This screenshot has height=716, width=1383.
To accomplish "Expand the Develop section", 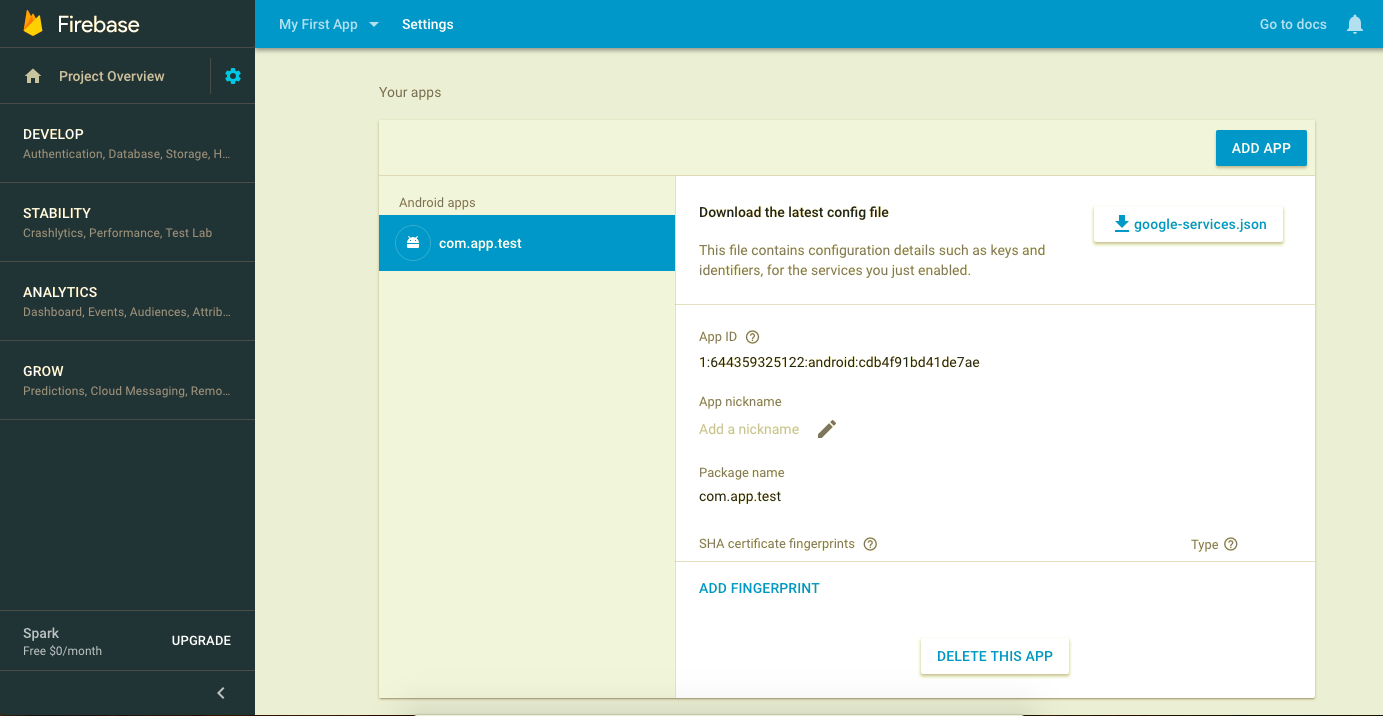I will (127, 143).
